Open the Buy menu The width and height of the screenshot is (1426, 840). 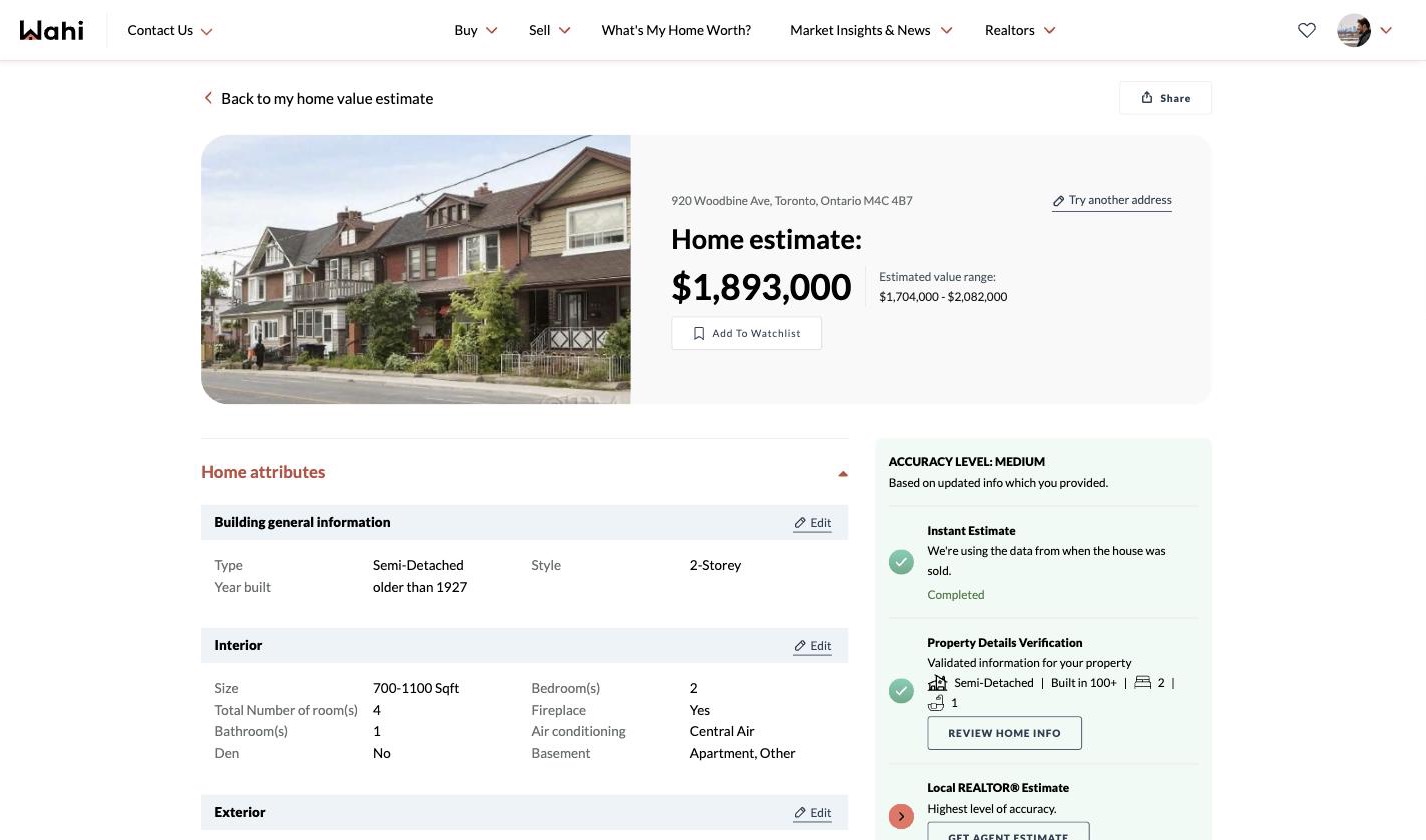(476, 30)
